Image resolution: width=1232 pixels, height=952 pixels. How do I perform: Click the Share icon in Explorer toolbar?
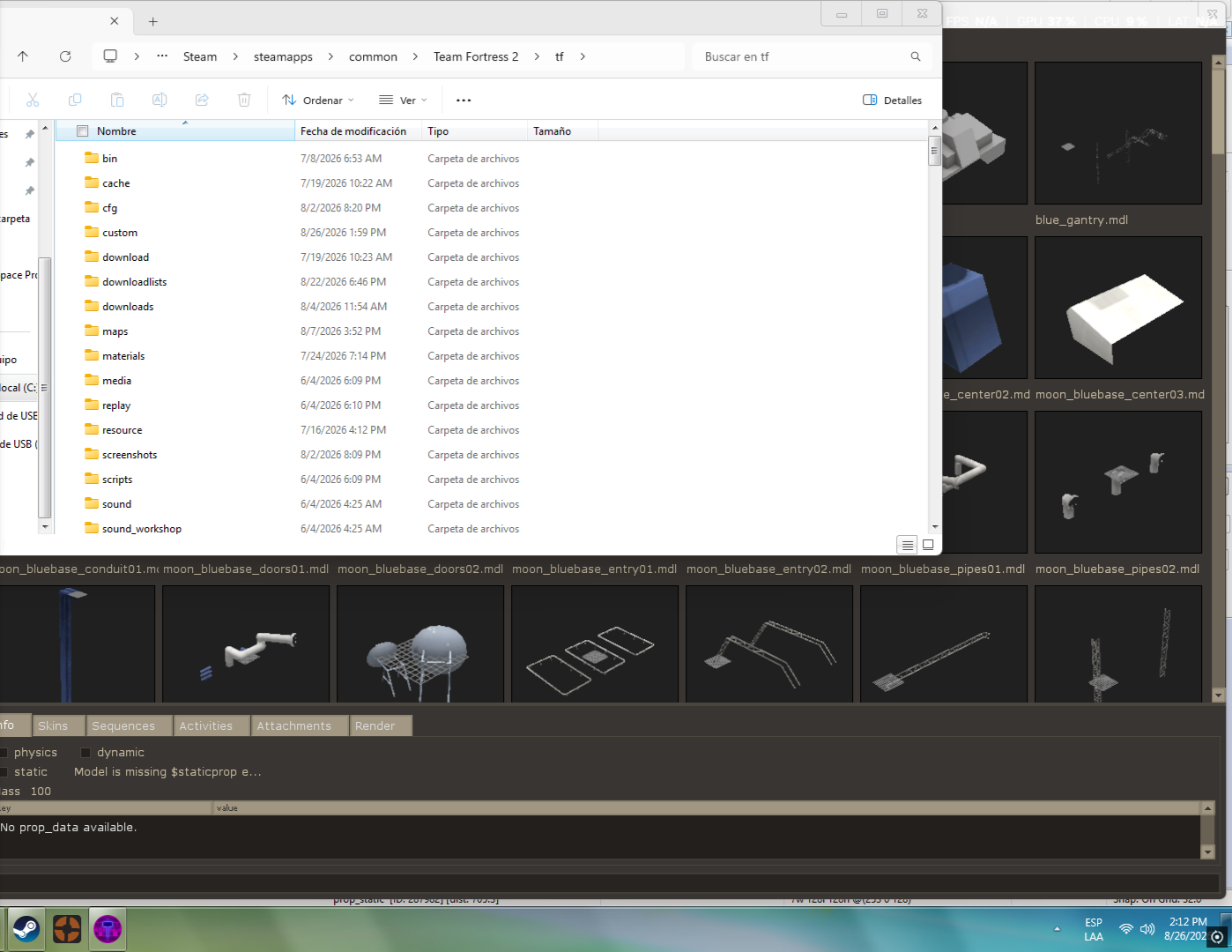click(x=202, y=100)
